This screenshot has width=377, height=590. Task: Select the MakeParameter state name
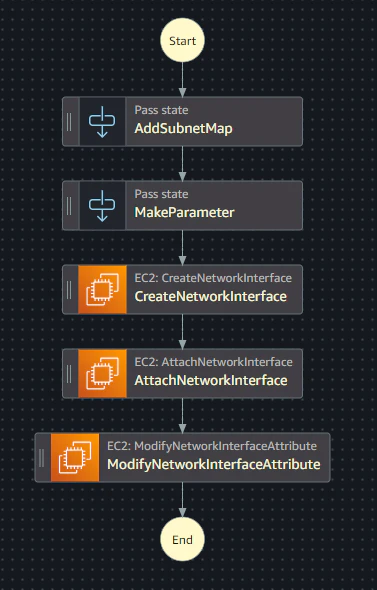coord(184,213)
